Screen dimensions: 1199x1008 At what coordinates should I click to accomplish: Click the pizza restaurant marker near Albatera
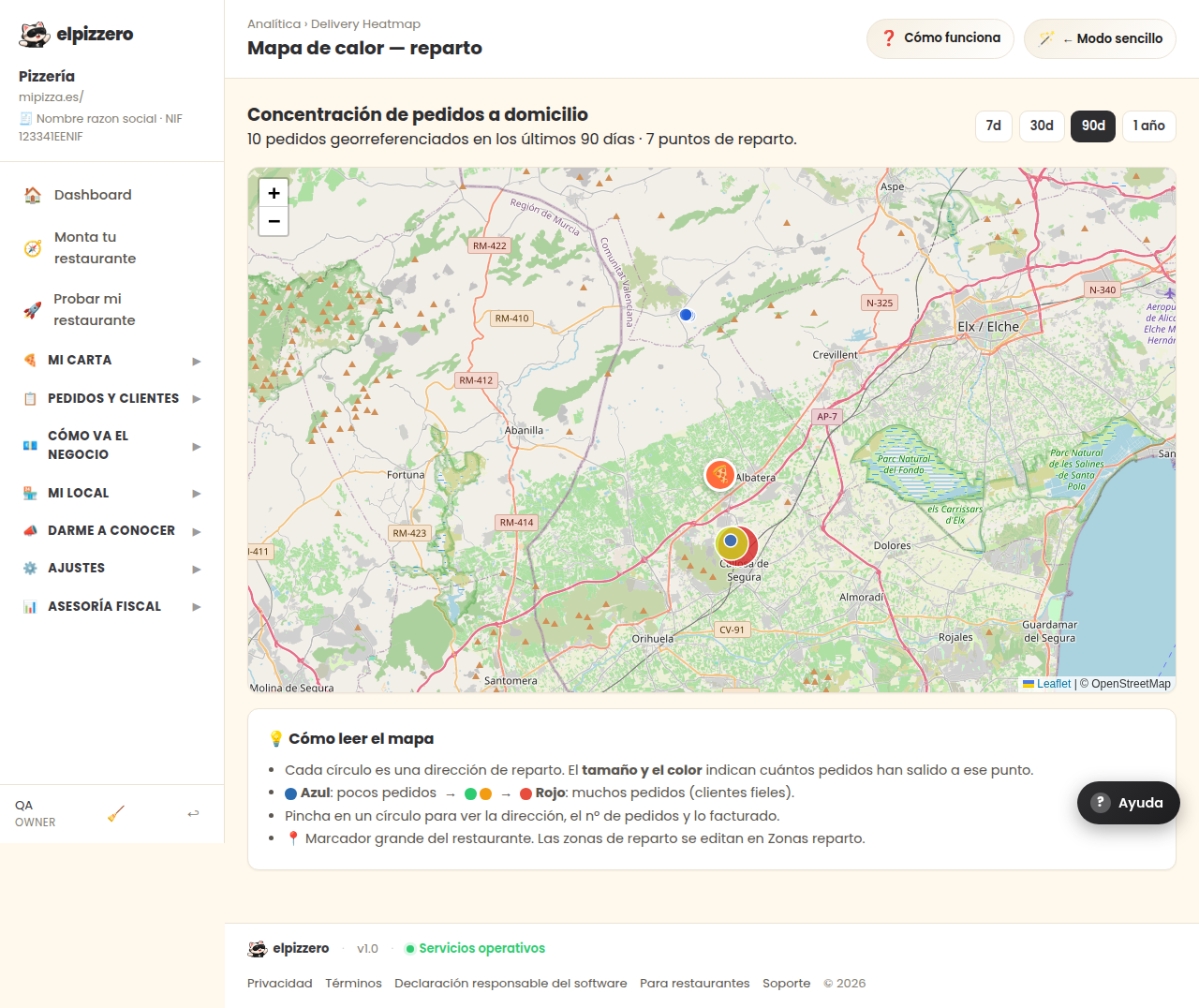coord(720,475)
